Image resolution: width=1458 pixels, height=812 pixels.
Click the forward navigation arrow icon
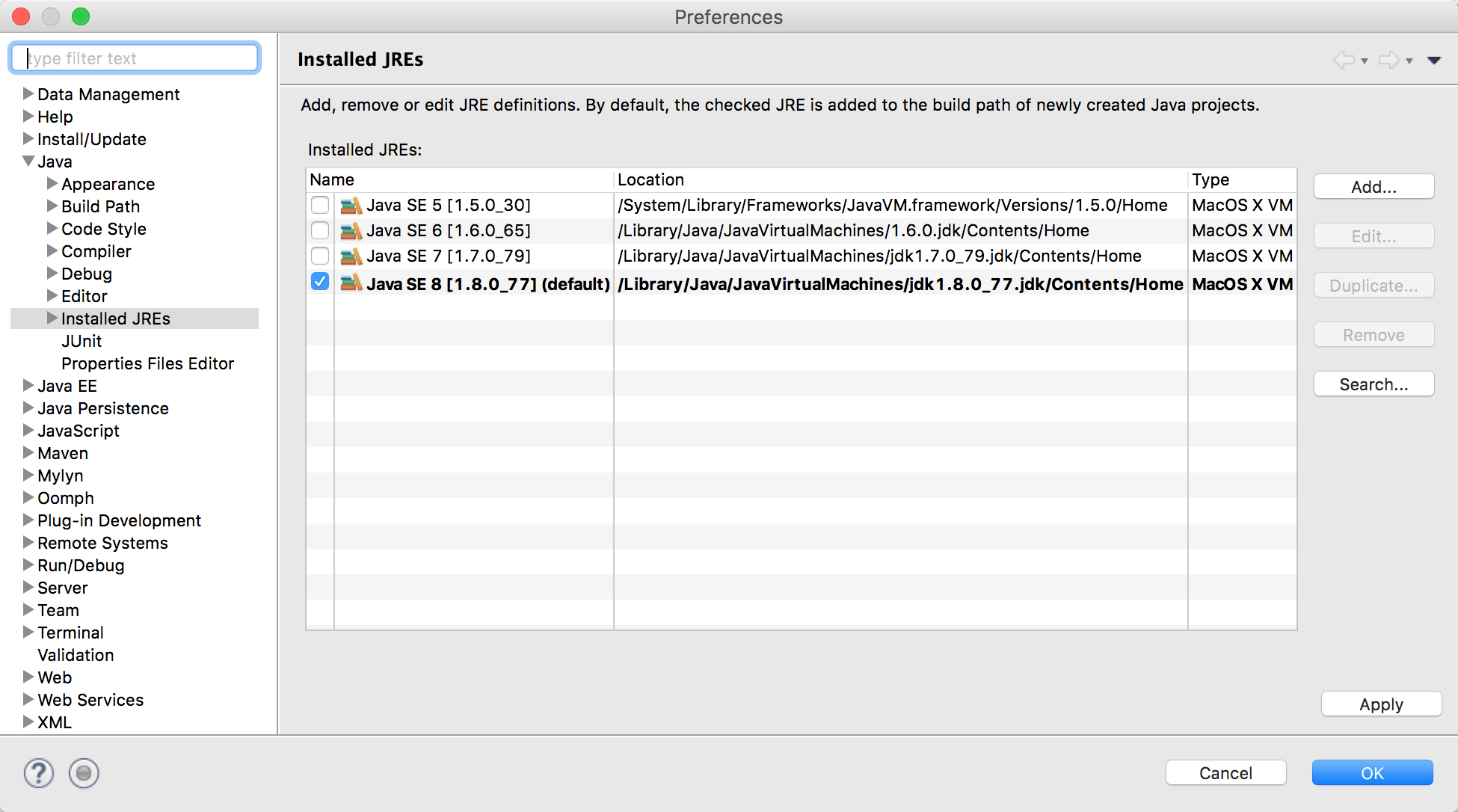pyautogui.click(x=1388, y=60)
